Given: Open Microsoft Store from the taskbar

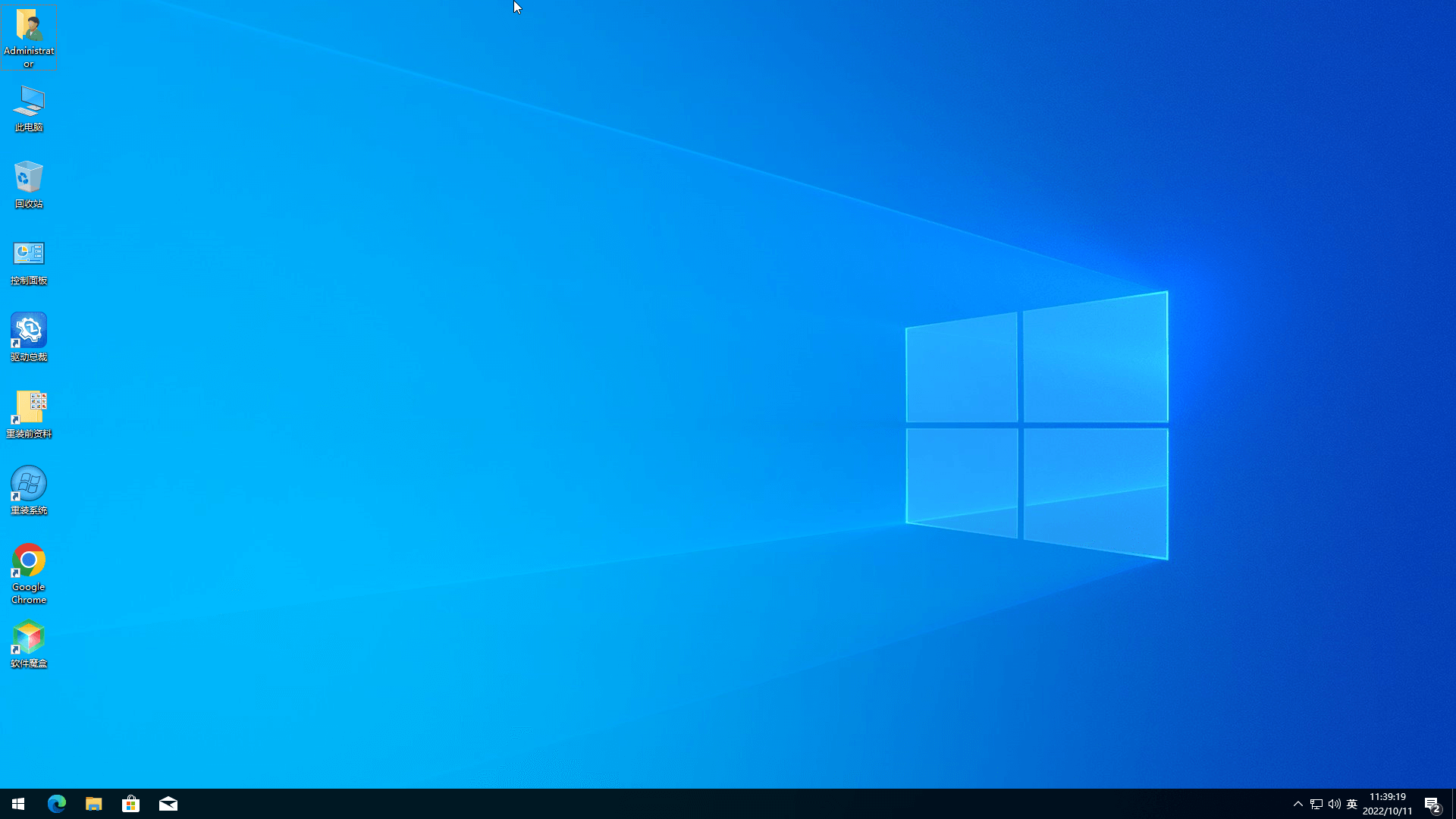Looking at the screenshot, I should [130, 804].
